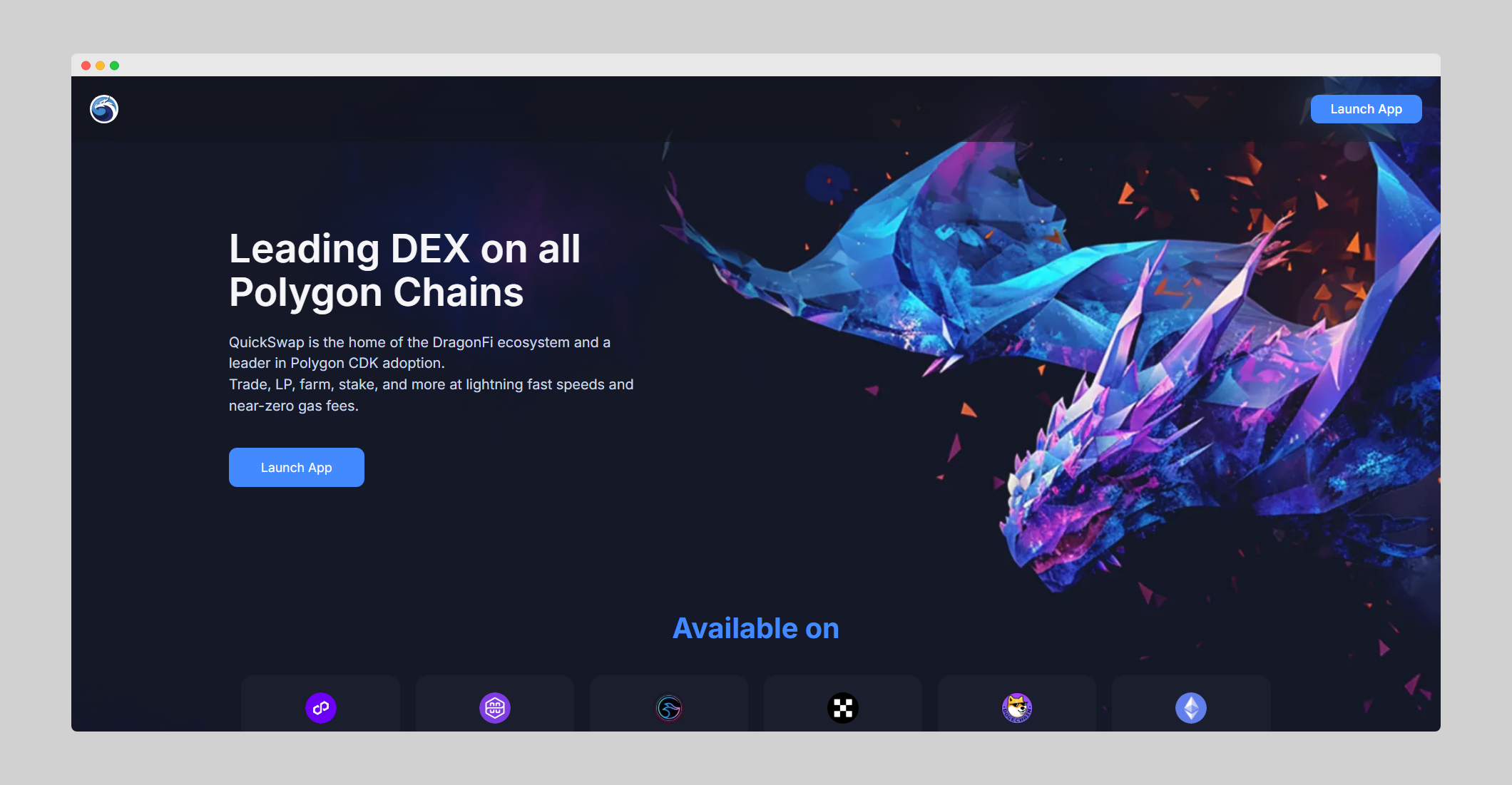Maximize the window with the green button
This screenshot has width=1512, height=785.
point(114,66)
